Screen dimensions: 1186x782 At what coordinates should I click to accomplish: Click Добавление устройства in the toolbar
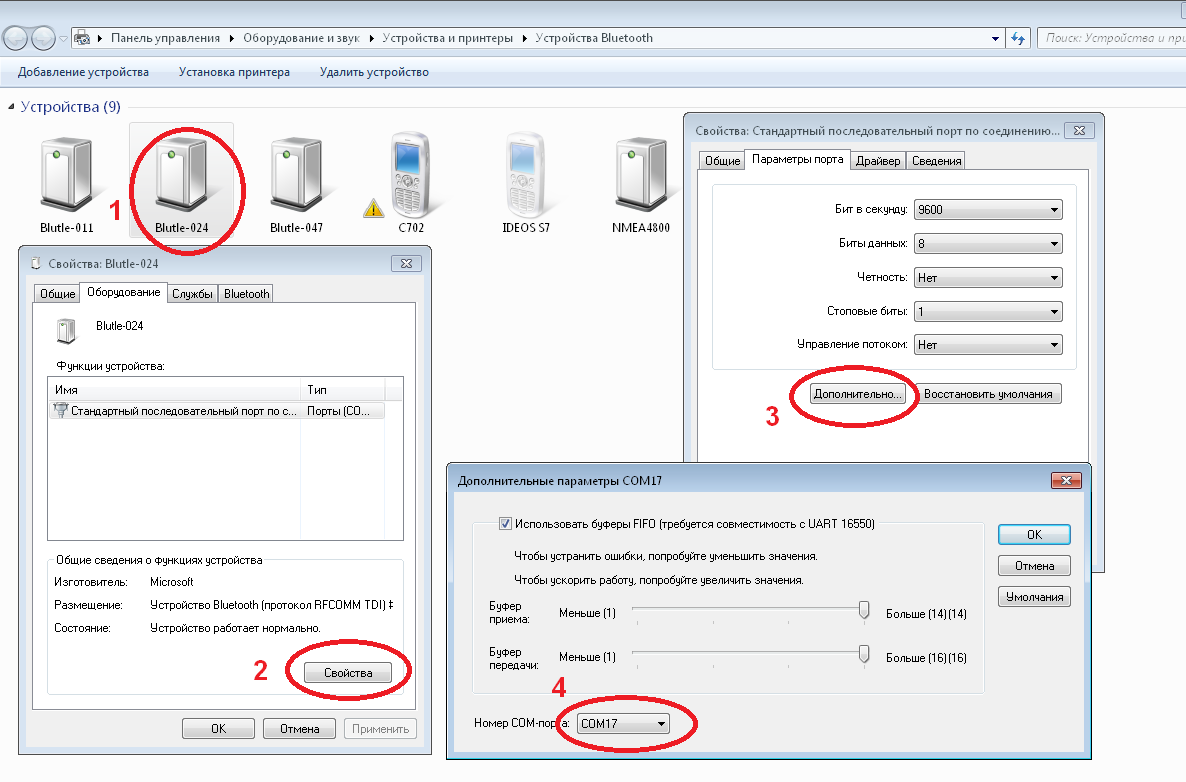pos(83,72)
